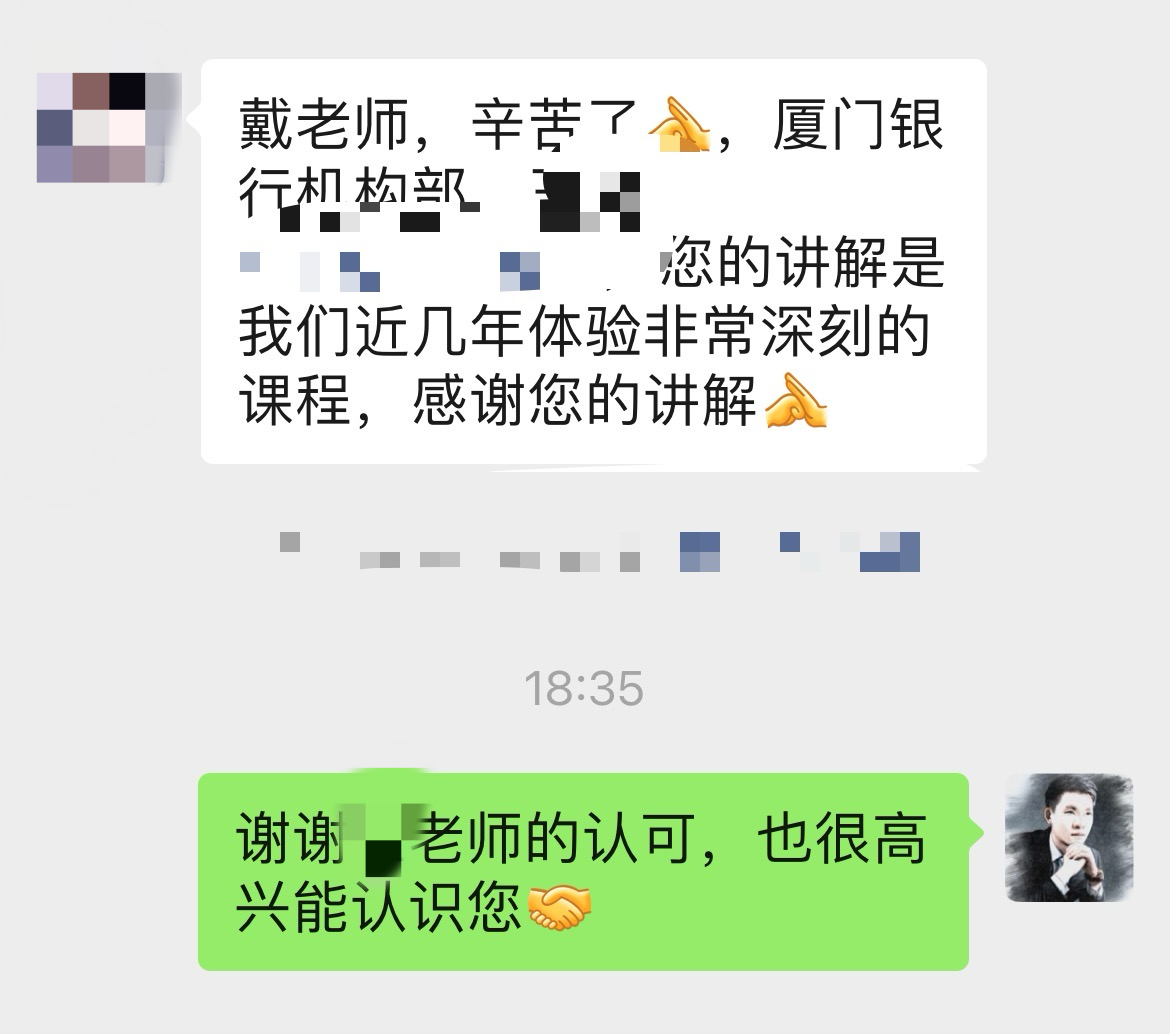Click the blurred gray-blue line below white bubble
Viewport: 1170px width, 1034px height.
(x=599, y=552)
